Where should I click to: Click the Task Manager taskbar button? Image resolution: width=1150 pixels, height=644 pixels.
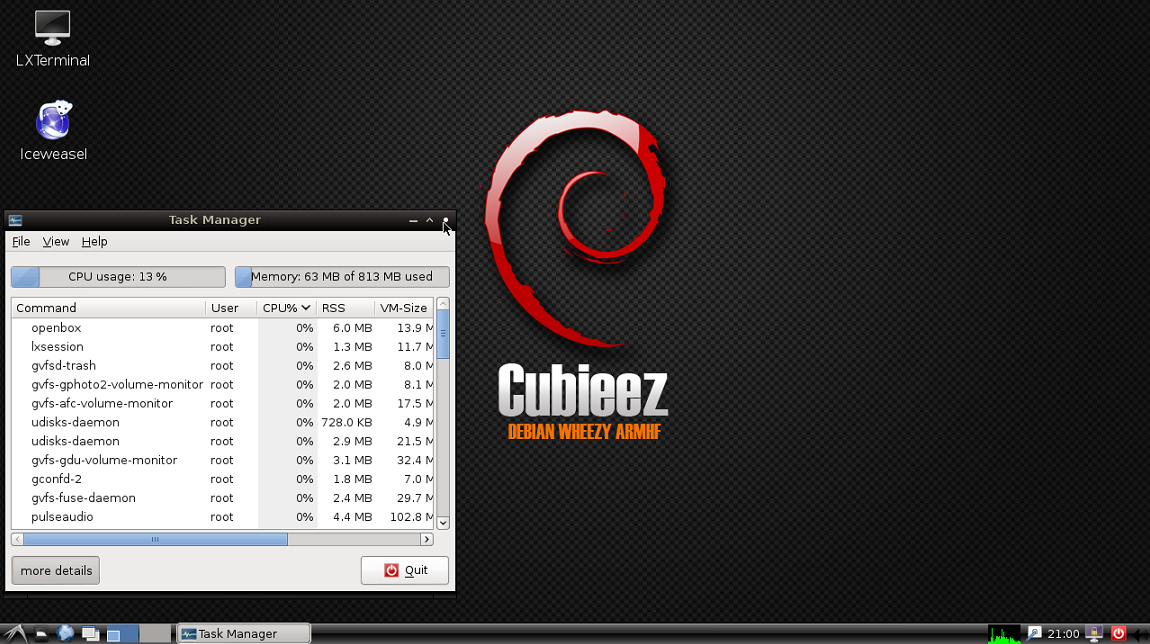243,634
